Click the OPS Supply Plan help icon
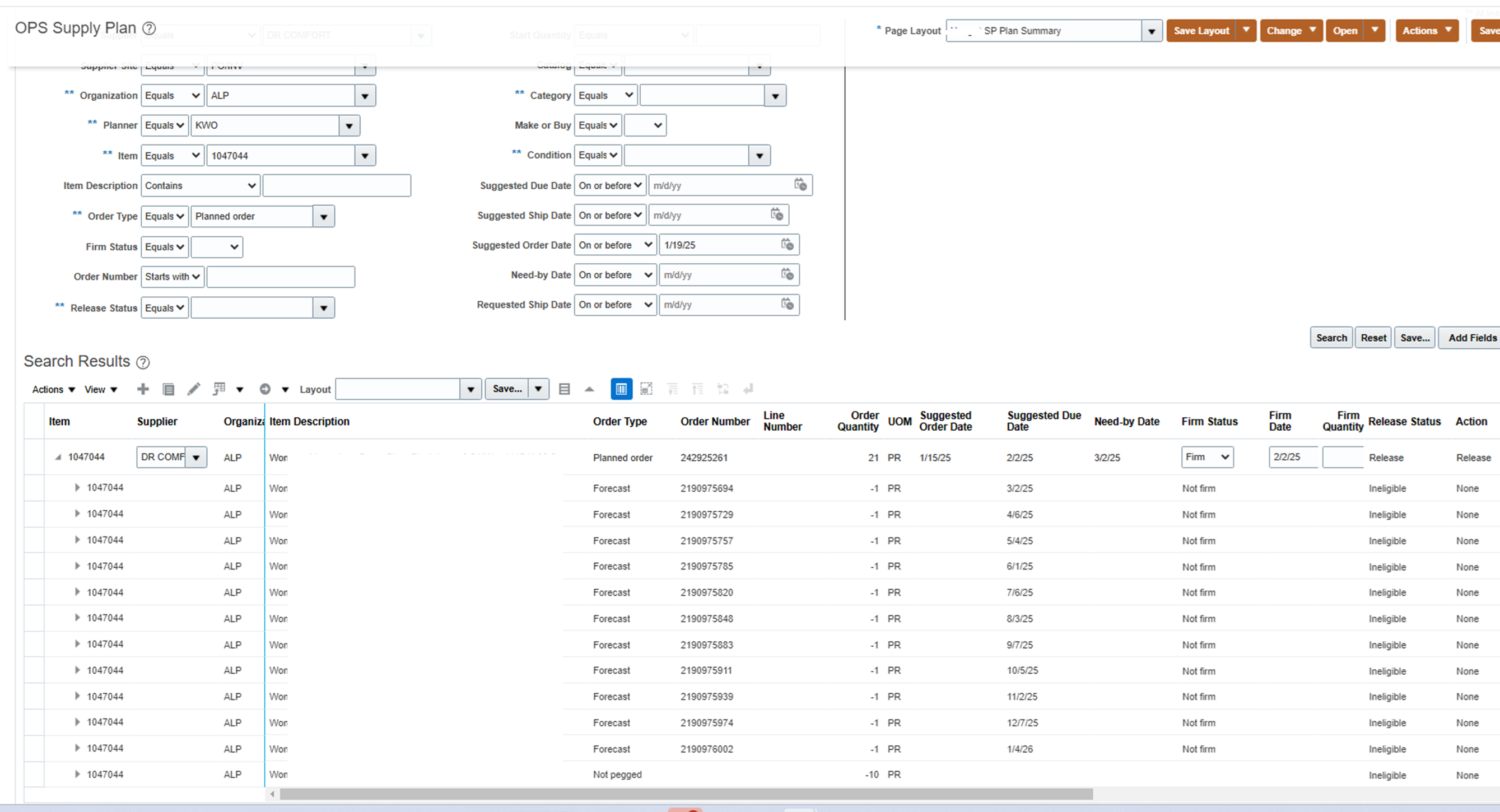Screen dimensions: 1500x812 149,28
